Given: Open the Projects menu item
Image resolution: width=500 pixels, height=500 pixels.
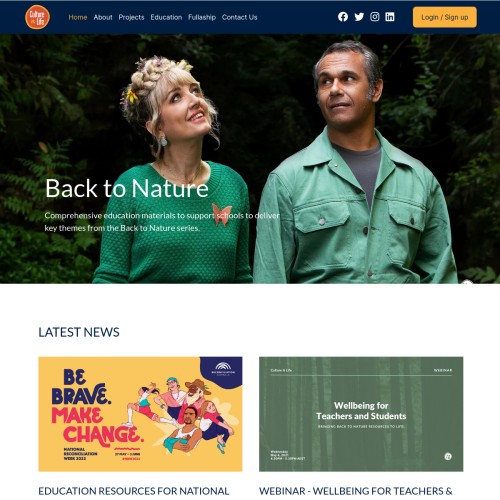Looking at the screenshot, I should [131, 17].
